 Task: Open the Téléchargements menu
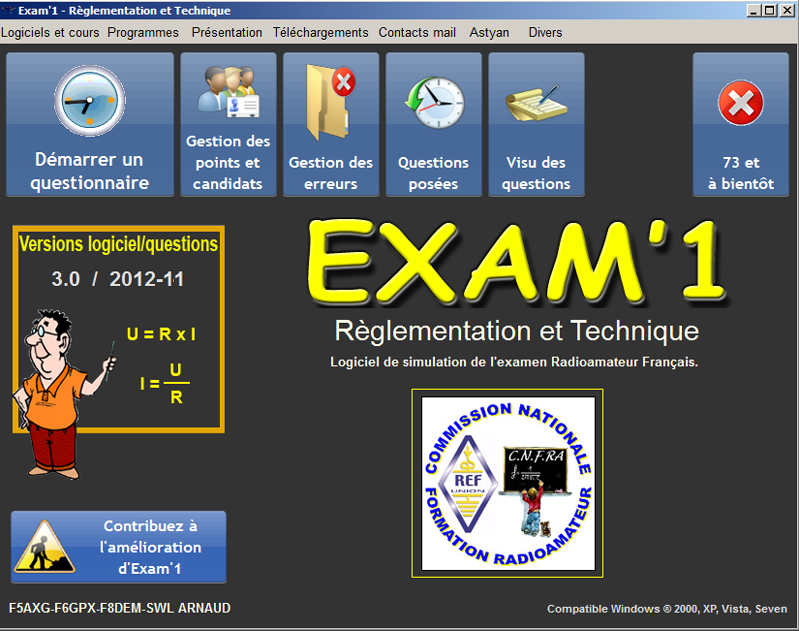coord(320,33)
